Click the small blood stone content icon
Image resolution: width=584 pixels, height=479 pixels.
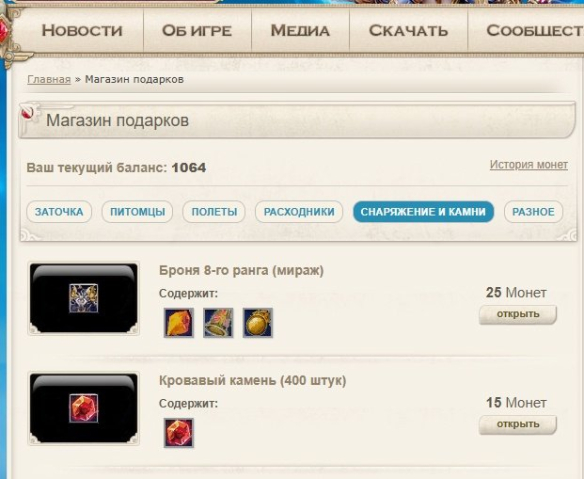pos(179,433)
